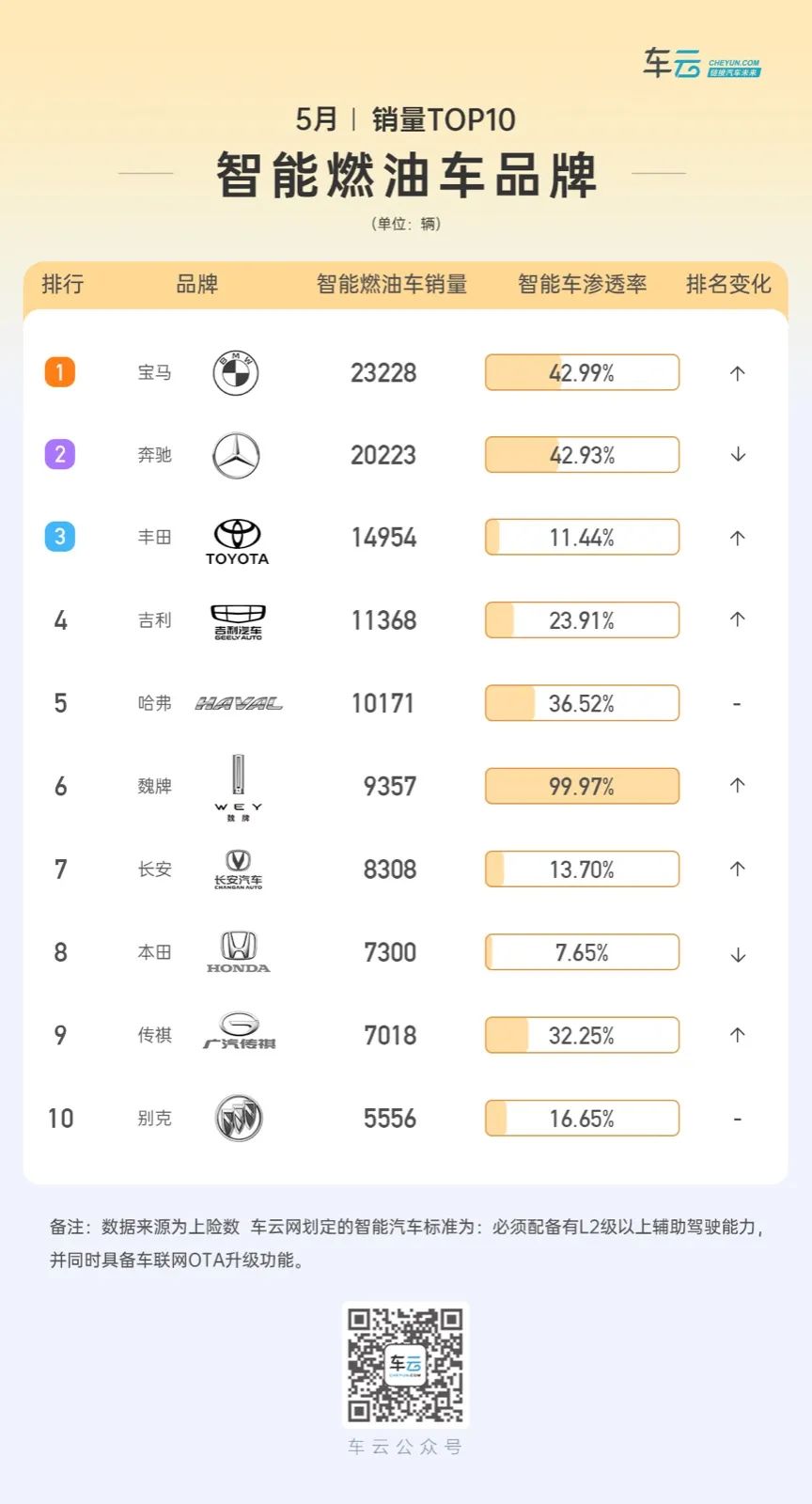Click the Haval brand logo
This screenshot has width=812, height=1504.
[239, 703]
